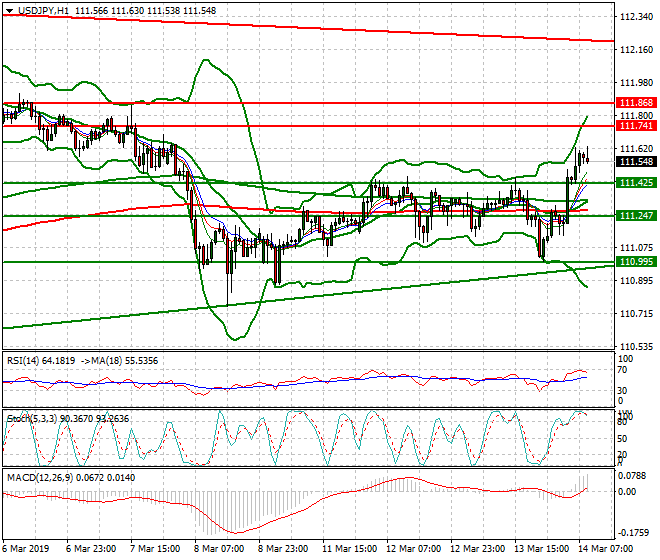Click the 111.868 red price label
Screen dimensions: 660x560
click(x=636, y=103)
